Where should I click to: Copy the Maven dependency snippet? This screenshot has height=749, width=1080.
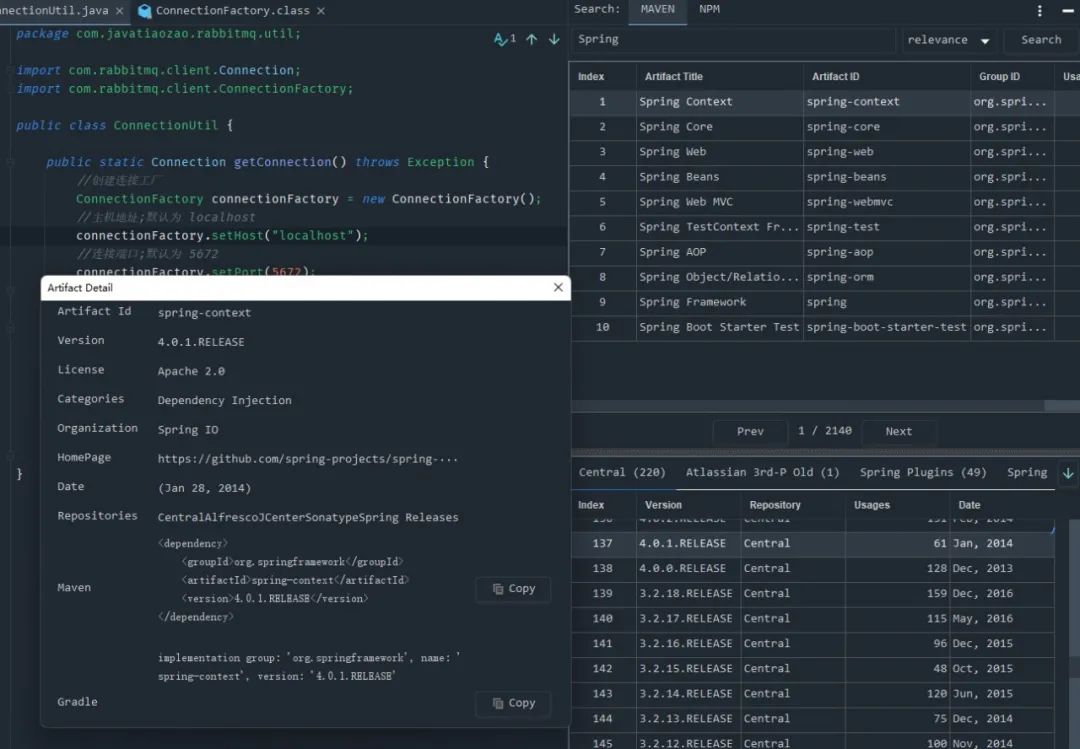(x=513, y=589)
